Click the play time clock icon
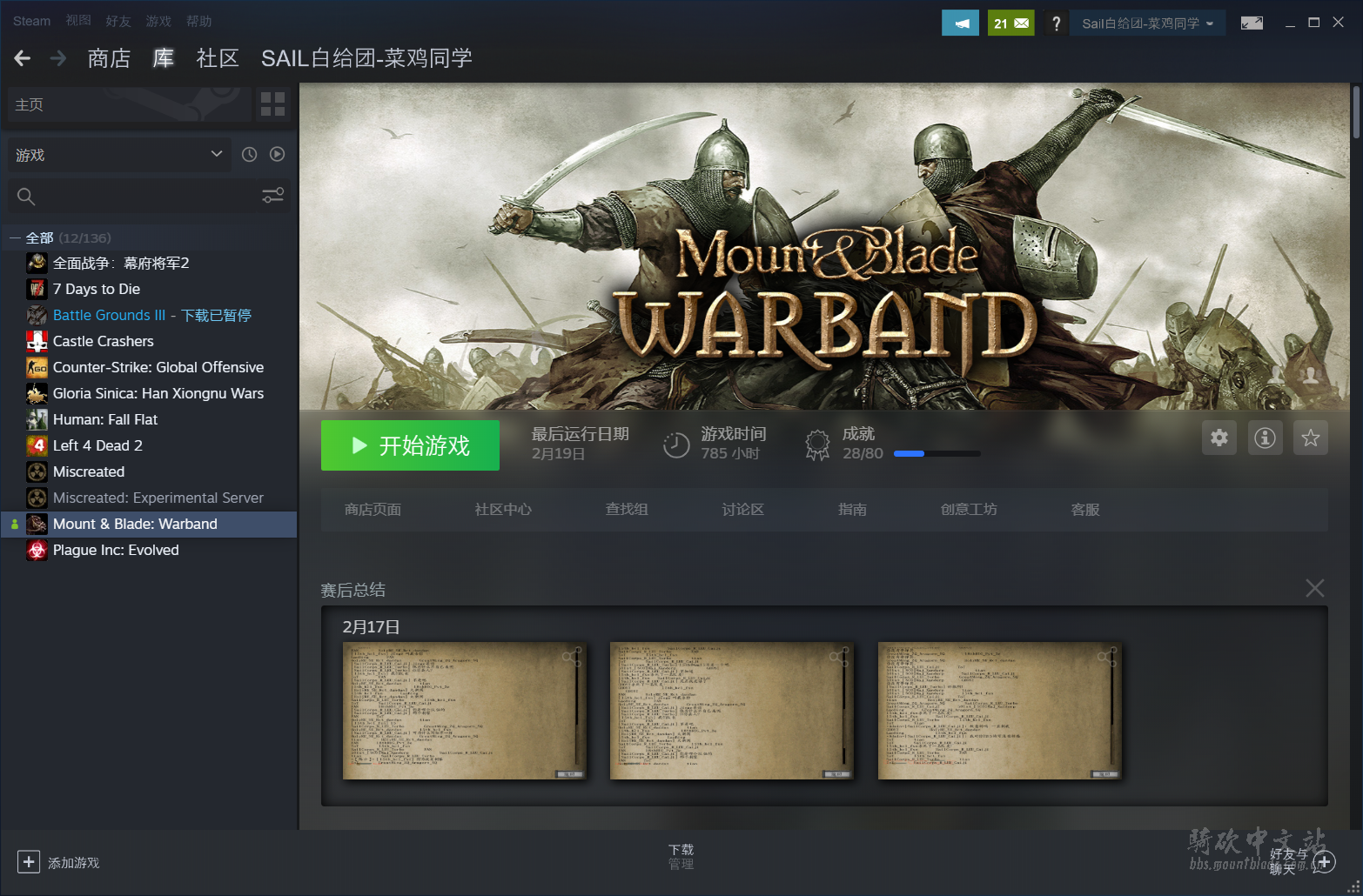Viewport: 1363px width, 896px height. (676, 445)
